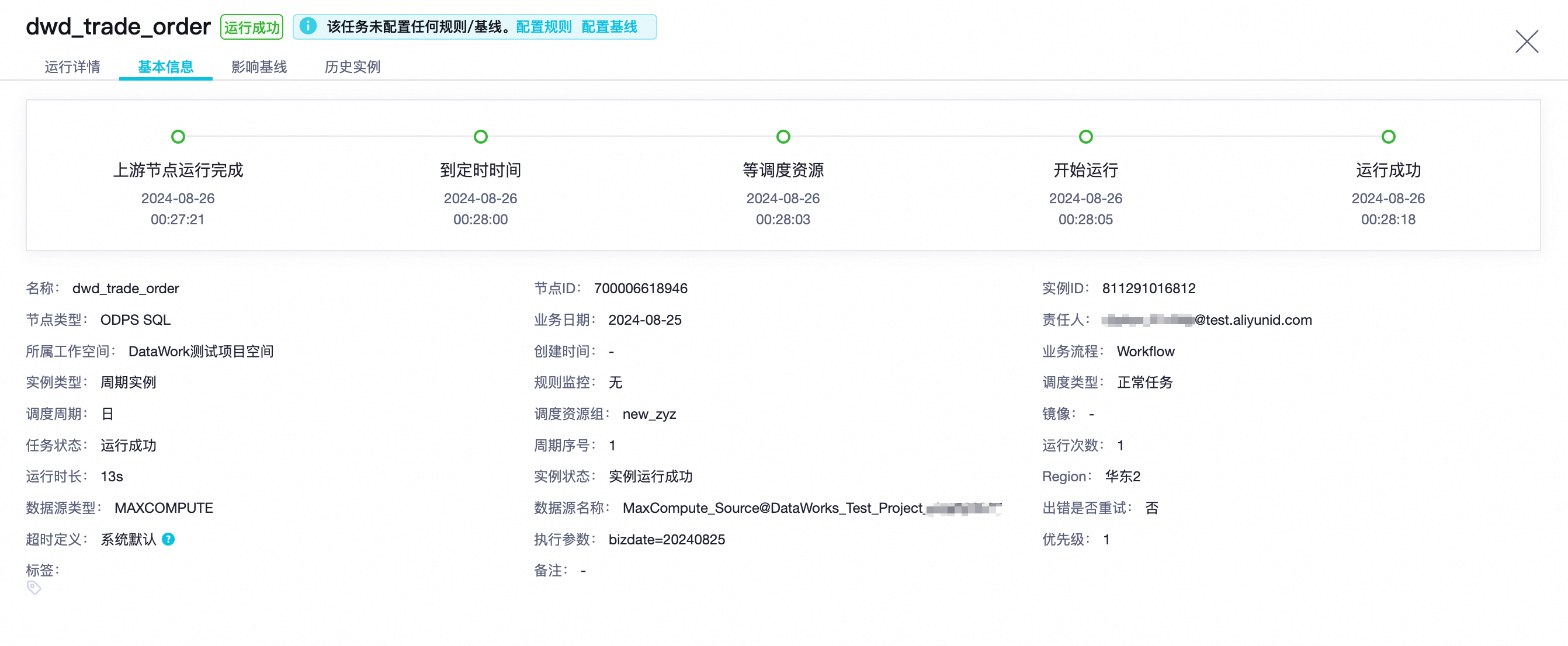Click the 配置基线 link
Image resolution: width=1568 pixels, height=646 pixels.
(609, 27)
